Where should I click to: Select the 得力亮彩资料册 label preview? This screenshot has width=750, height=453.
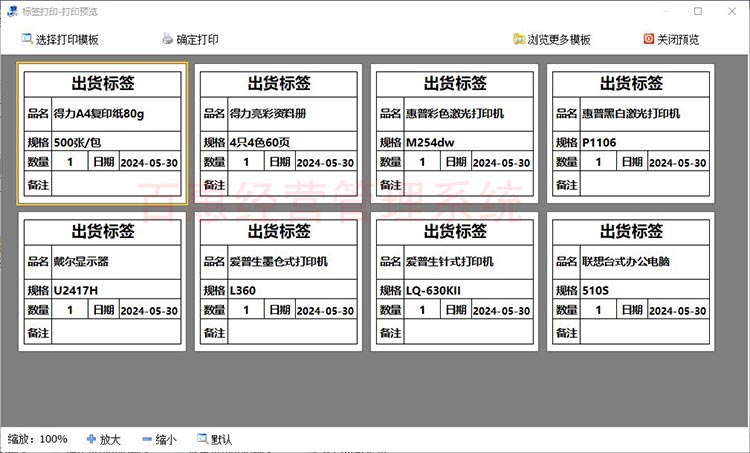[278, 134]
